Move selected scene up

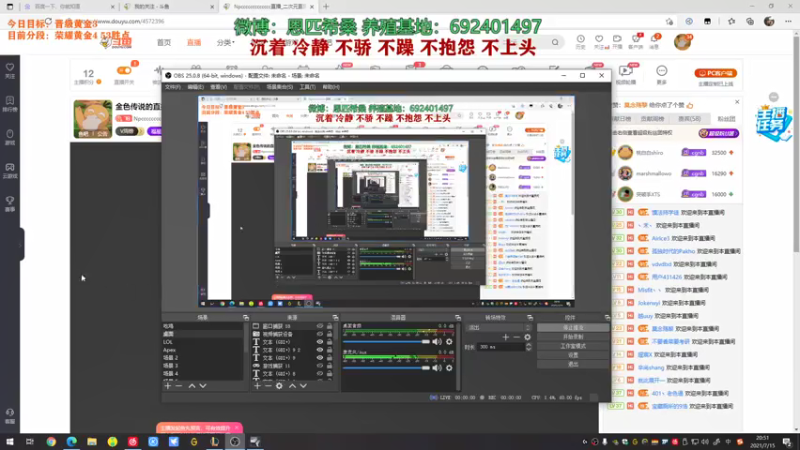tap(192, 386)
